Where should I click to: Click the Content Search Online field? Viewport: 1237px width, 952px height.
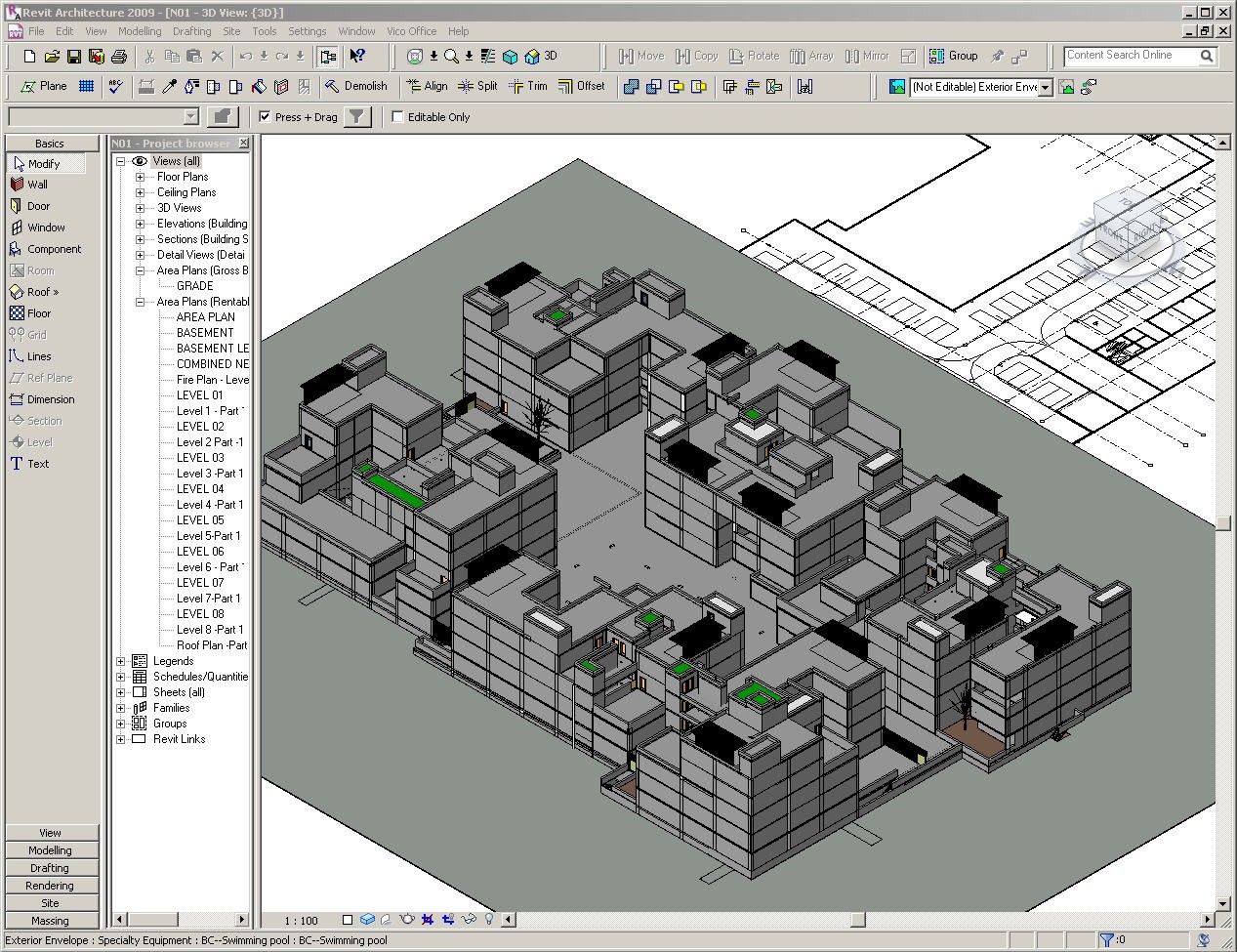(x=1131, y=56)
